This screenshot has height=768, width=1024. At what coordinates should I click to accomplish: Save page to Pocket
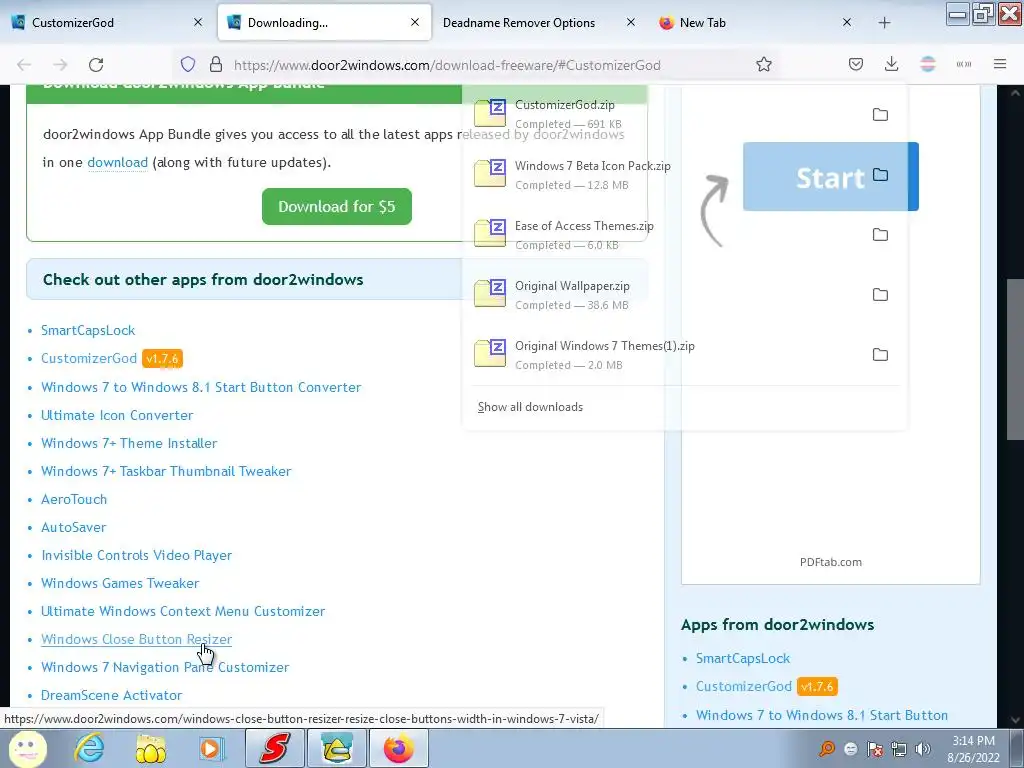pyautogui.click(x=856, y=65)
